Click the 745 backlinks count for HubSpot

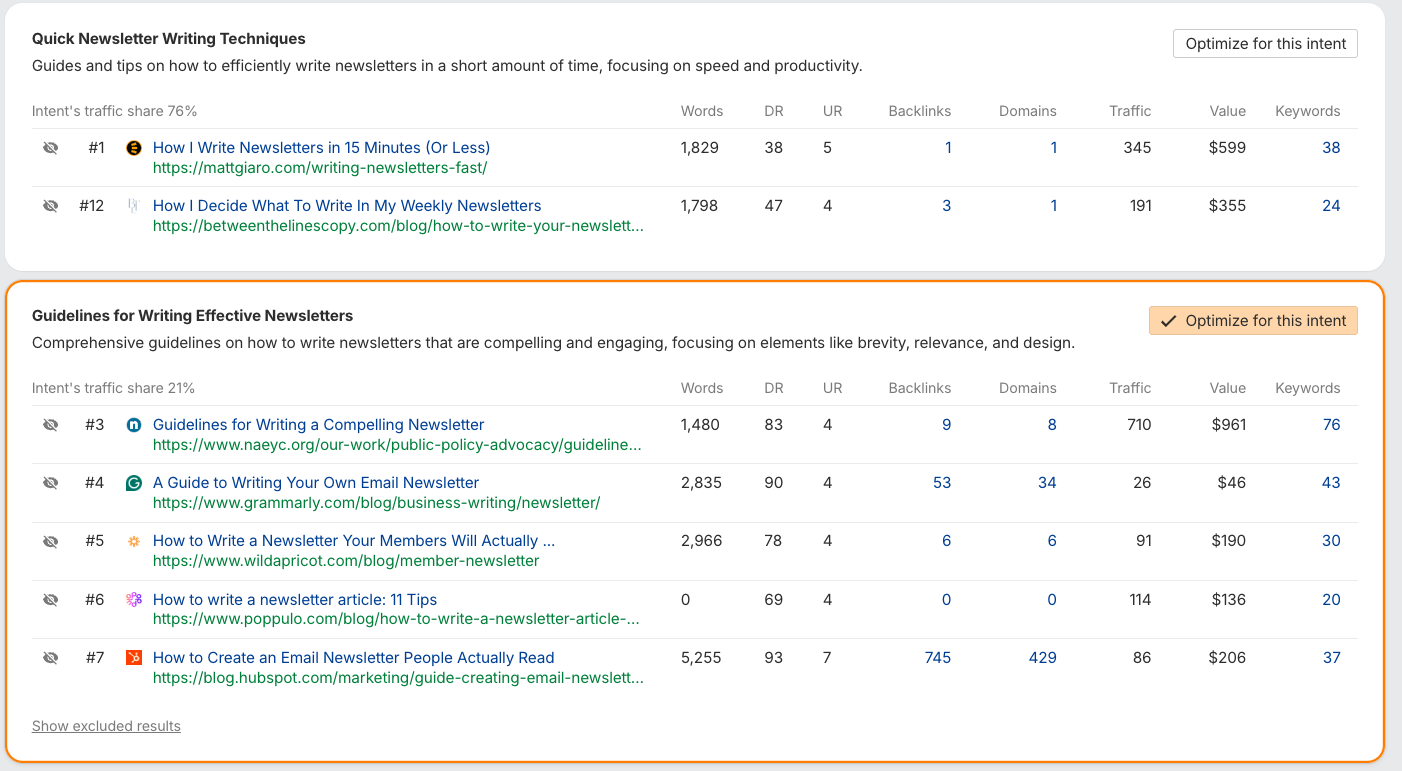[x=937, y=657]
